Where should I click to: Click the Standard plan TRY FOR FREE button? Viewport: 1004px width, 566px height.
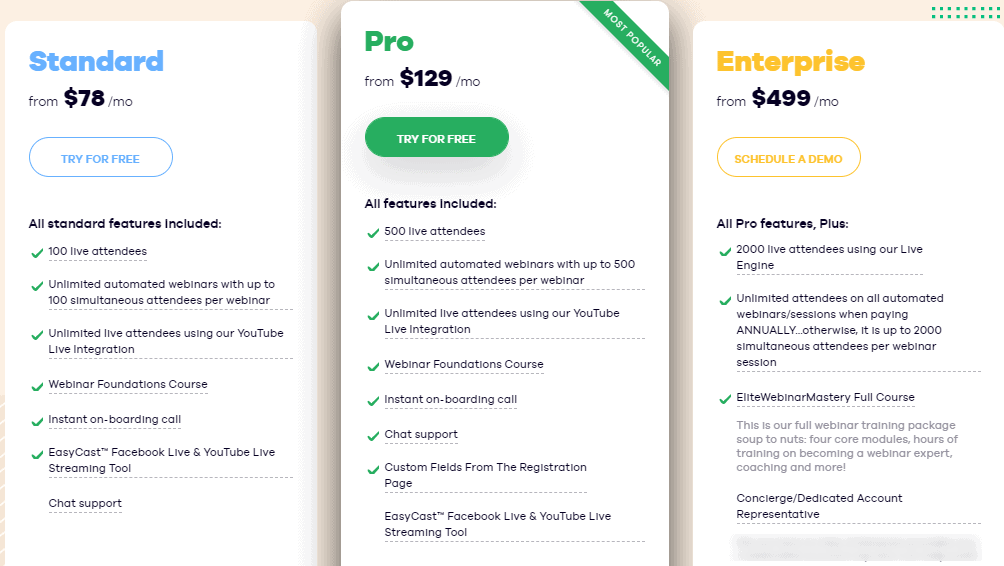[x=101, y=157]
